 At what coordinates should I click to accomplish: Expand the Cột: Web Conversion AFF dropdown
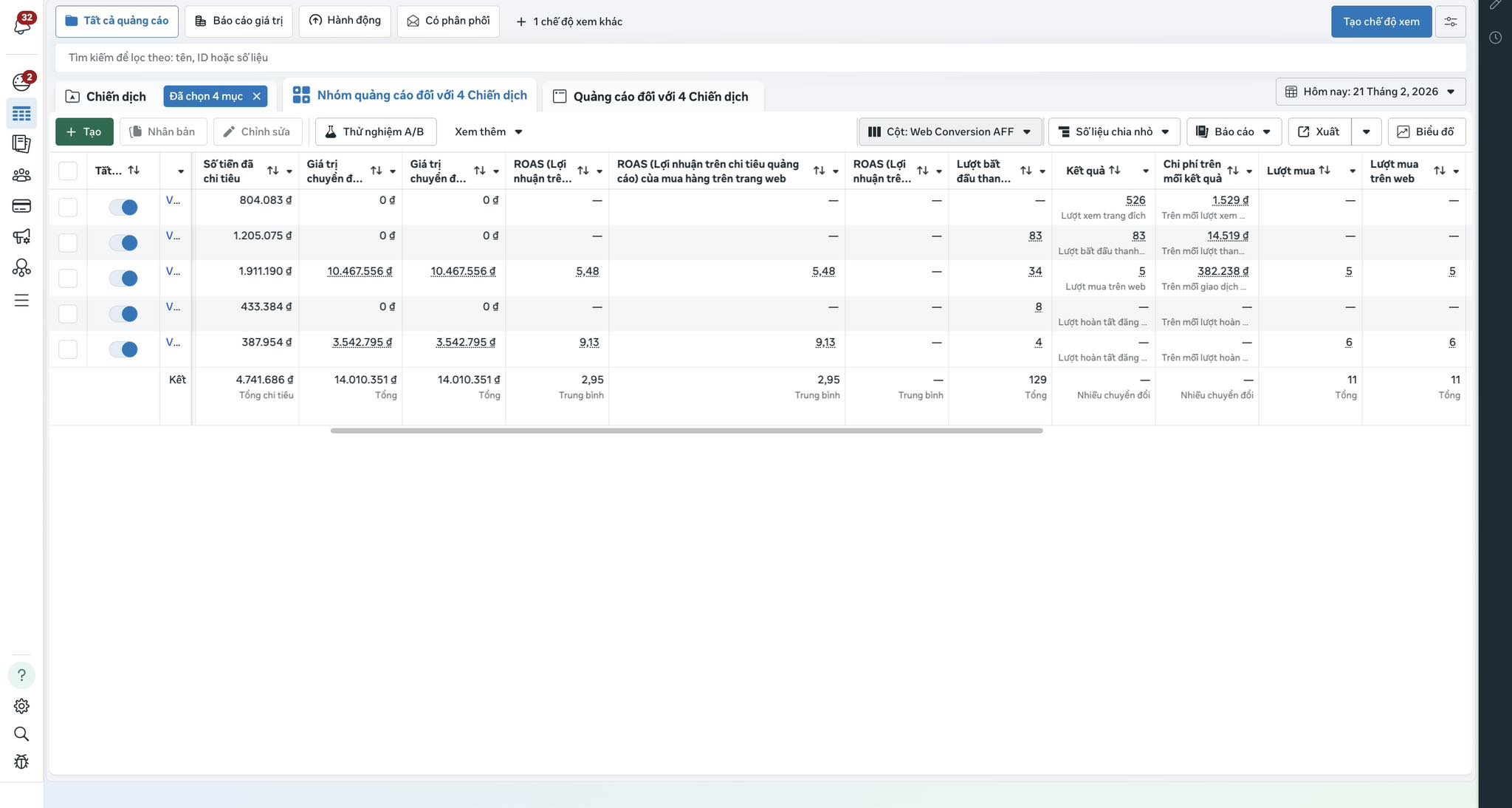[x=949, y=131]
